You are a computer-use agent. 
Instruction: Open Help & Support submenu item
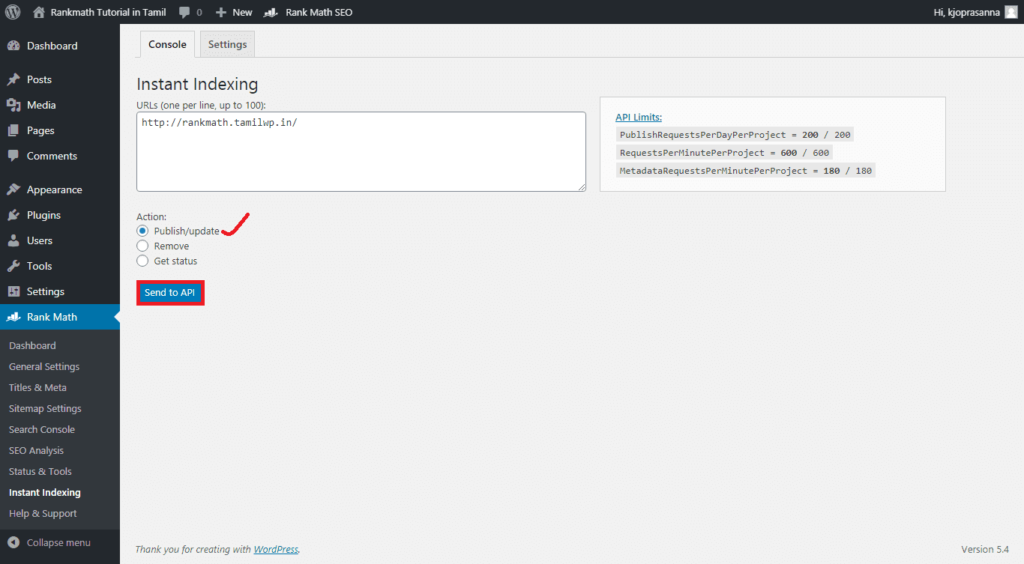[42, 513]
